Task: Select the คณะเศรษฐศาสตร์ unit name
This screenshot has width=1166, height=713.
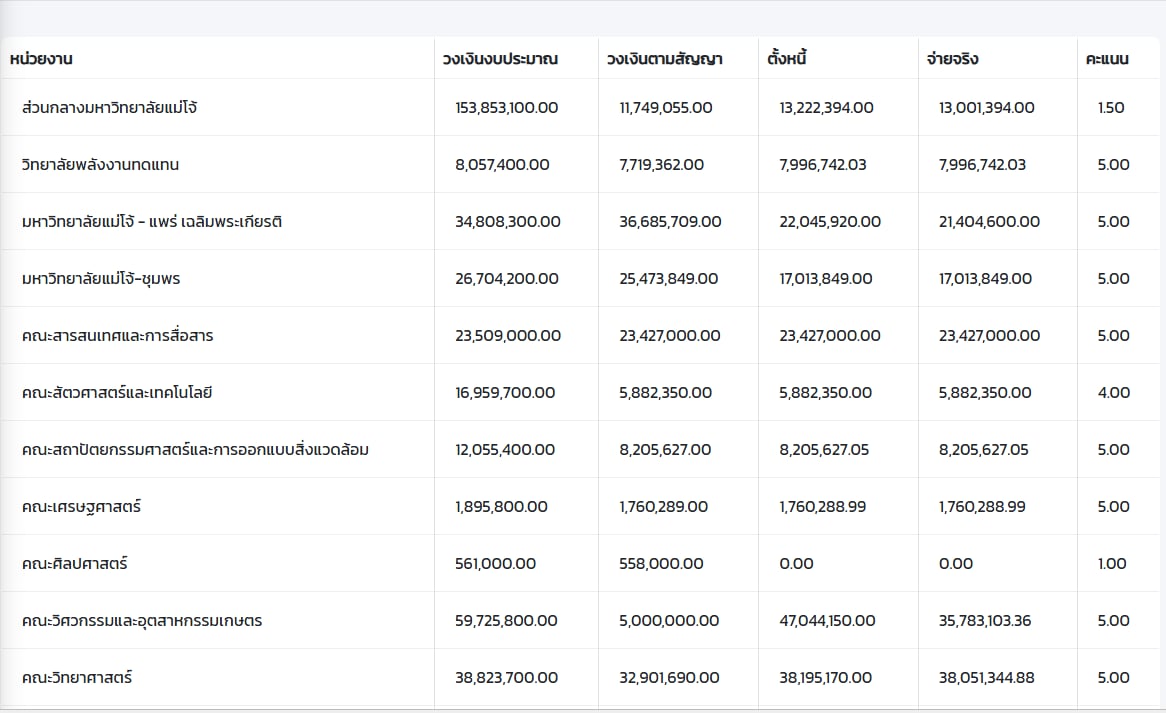Action: click(x=81, y=506)
